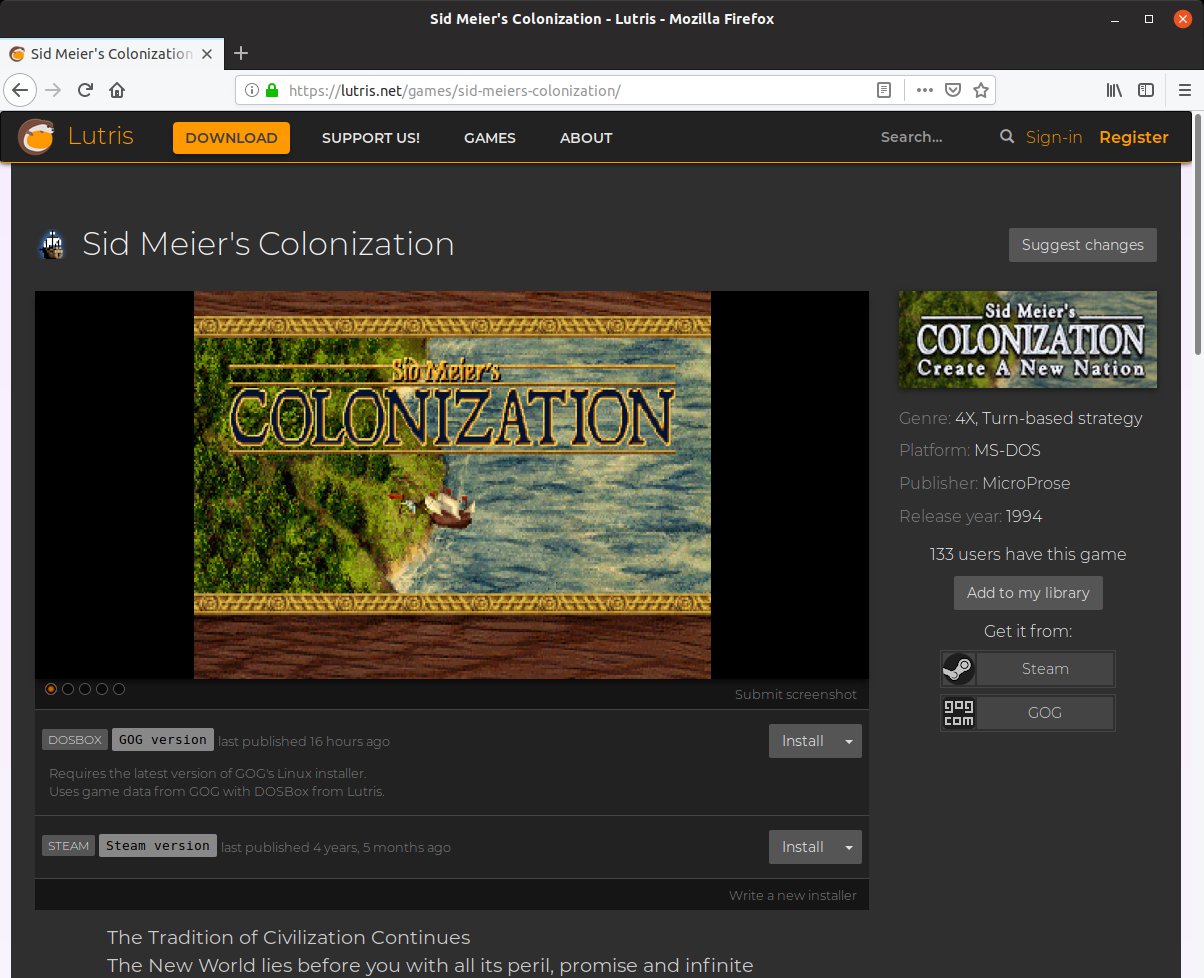Show site information icon in URL bar
Image resolution: width=1204 pixels, height=978 pixels.
click(251, 90)
